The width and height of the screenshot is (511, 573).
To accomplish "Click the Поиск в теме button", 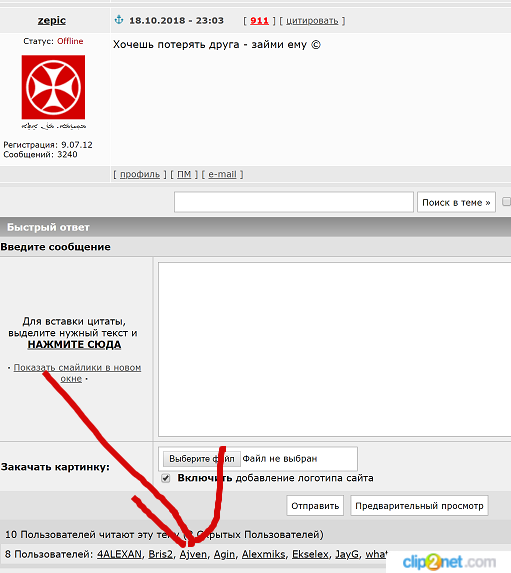I will pos(456,202).
